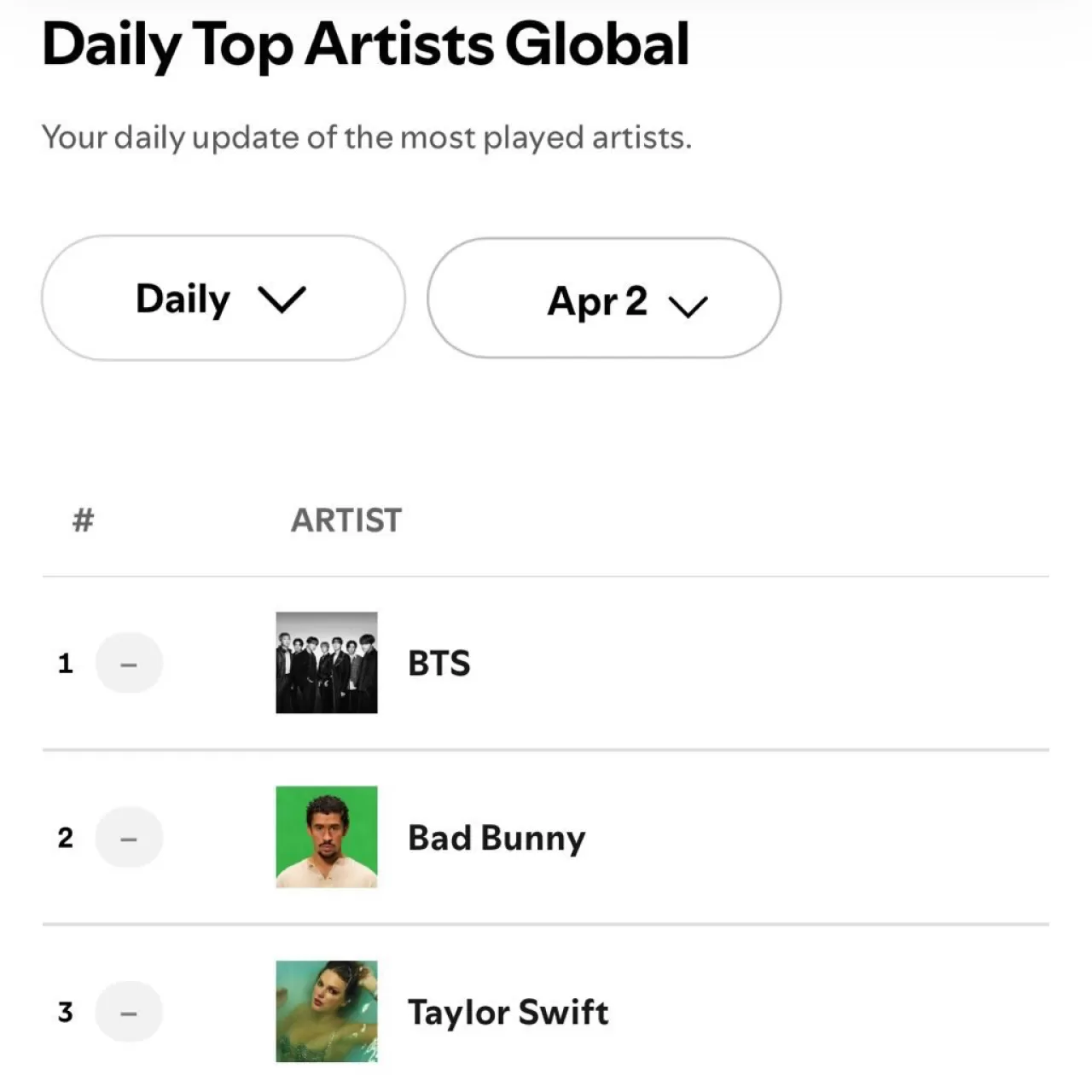The width and height of the screenshot is (1092, 1092).
Task: Click the Taylor Swift artist photo
Action: (328, 1012)
